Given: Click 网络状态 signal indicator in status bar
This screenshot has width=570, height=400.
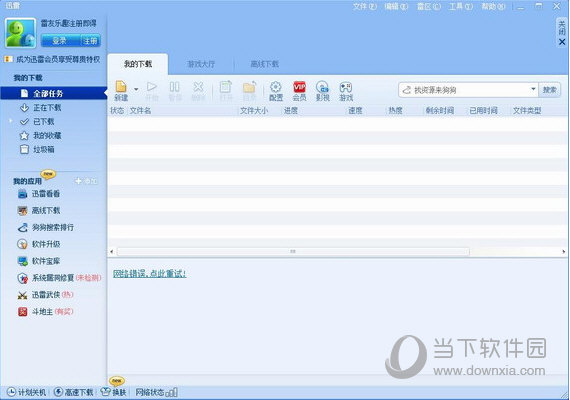Looking at the screenshot, I should (156, 392).
